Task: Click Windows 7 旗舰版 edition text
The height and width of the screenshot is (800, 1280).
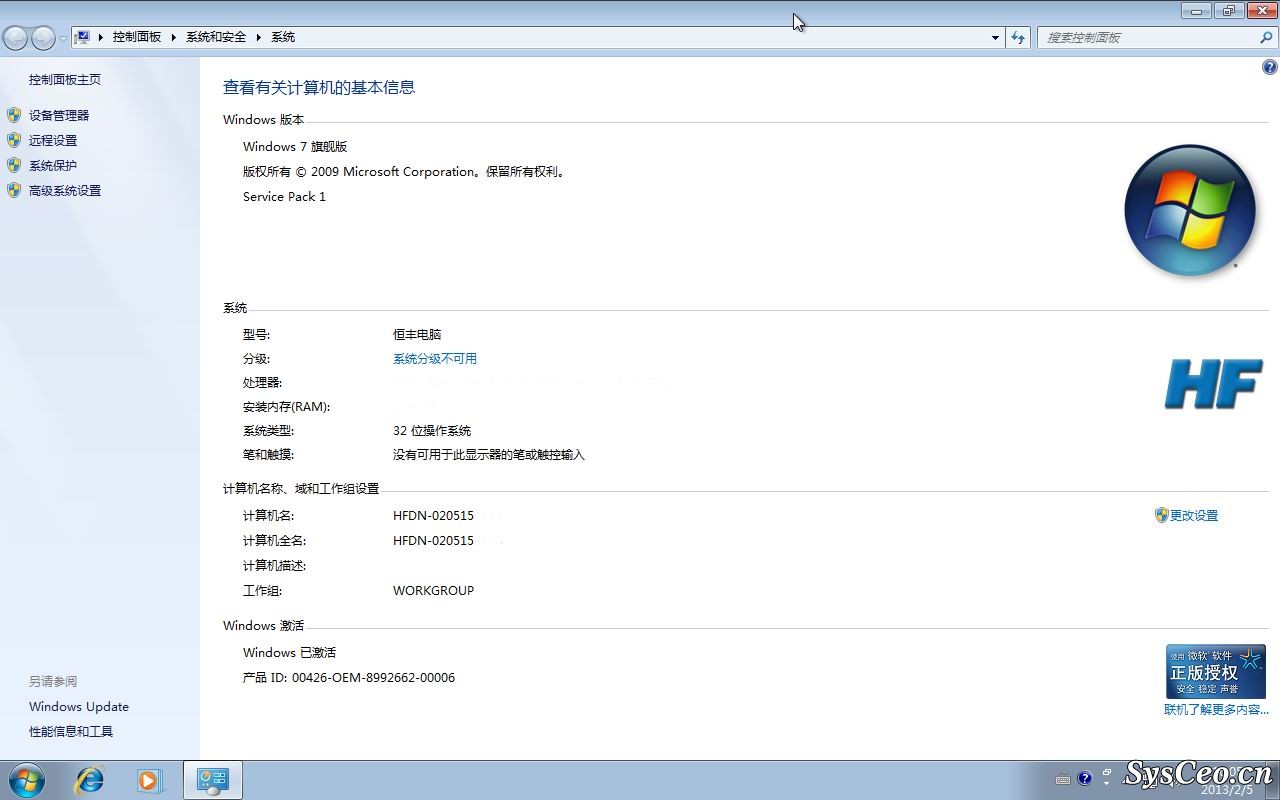Action: (295, 147)
